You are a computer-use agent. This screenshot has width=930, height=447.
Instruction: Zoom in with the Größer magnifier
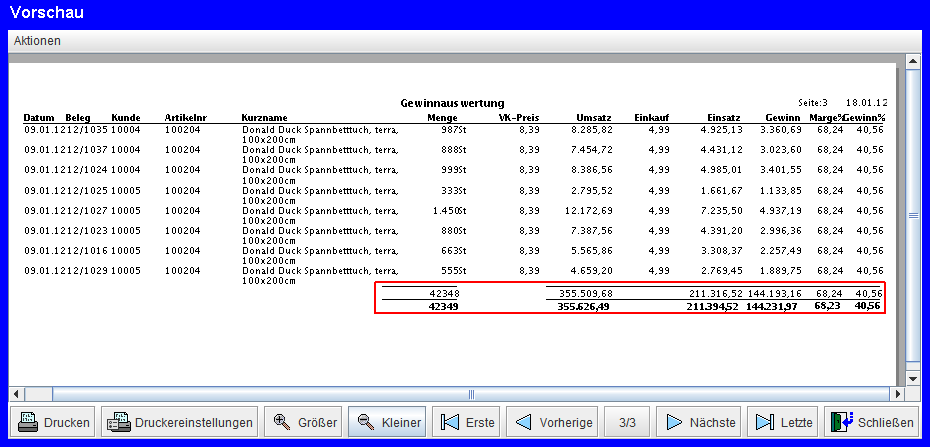coord(302,423)
